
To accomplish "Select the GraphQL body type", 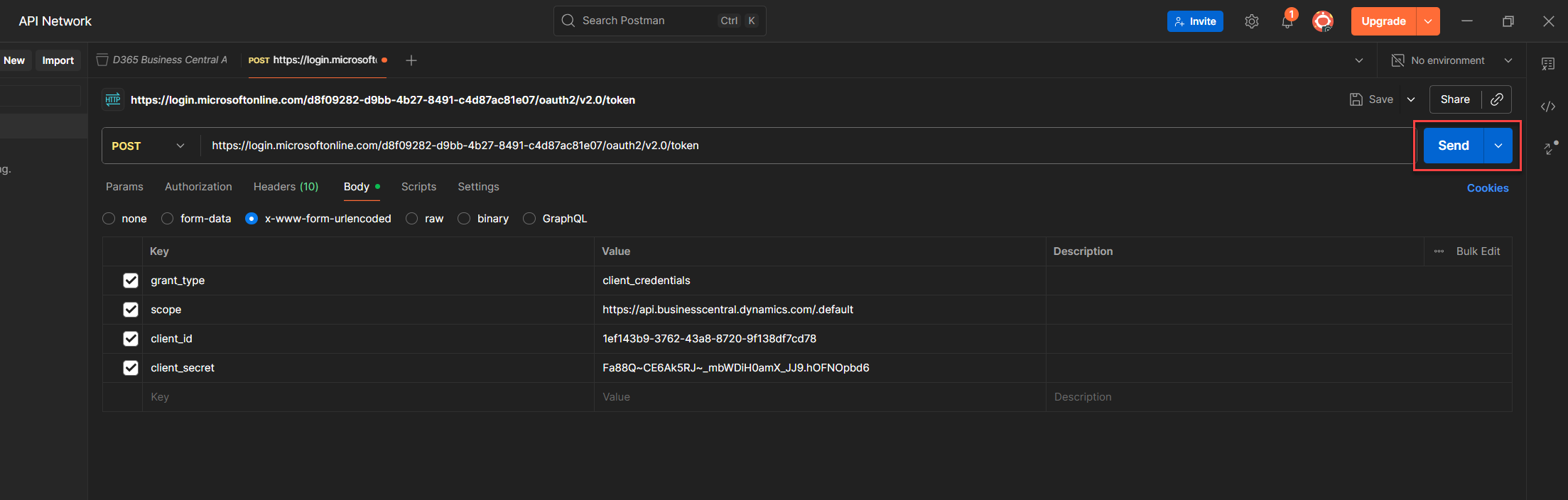I will pyautogui.click(x=529, y=219).
